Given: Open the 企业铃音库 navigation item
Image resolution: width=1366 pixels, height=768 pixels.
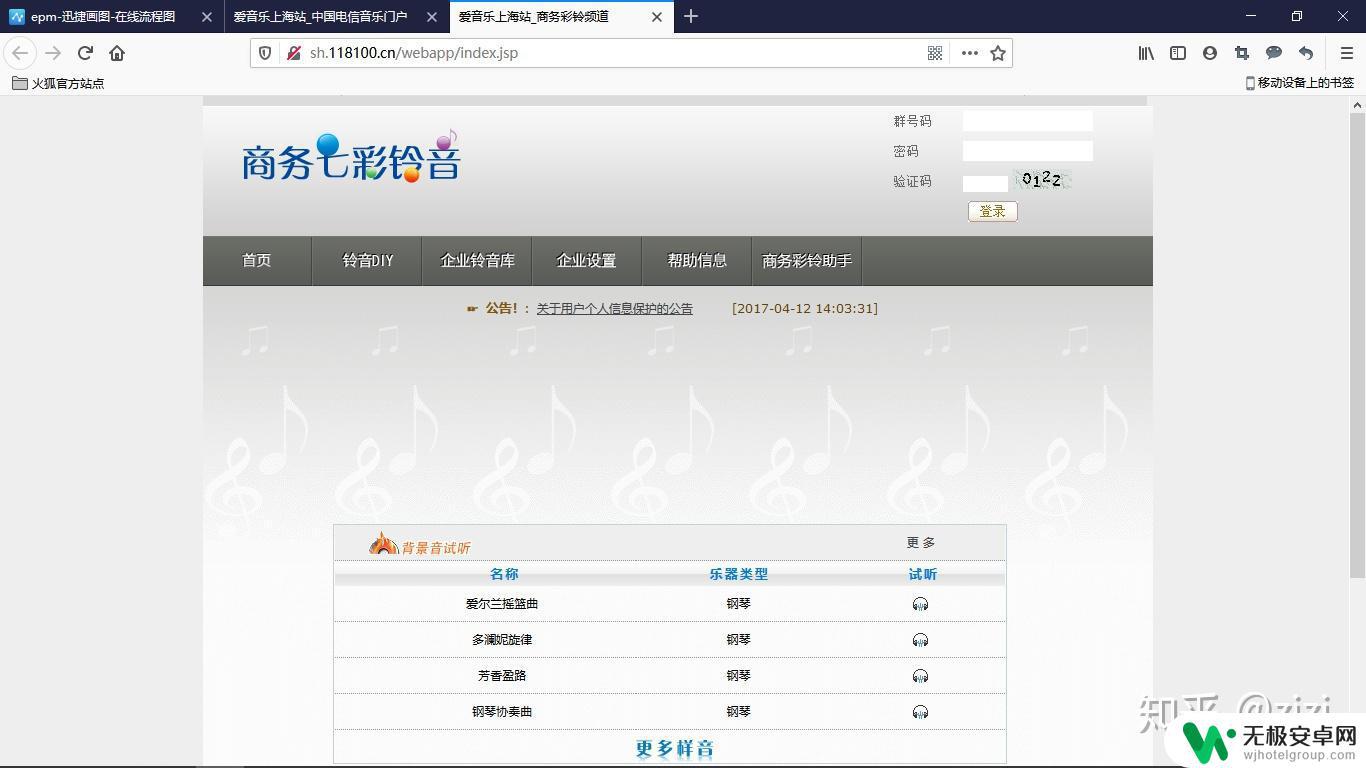Looking at the screenshot, I should pos(477,261).
